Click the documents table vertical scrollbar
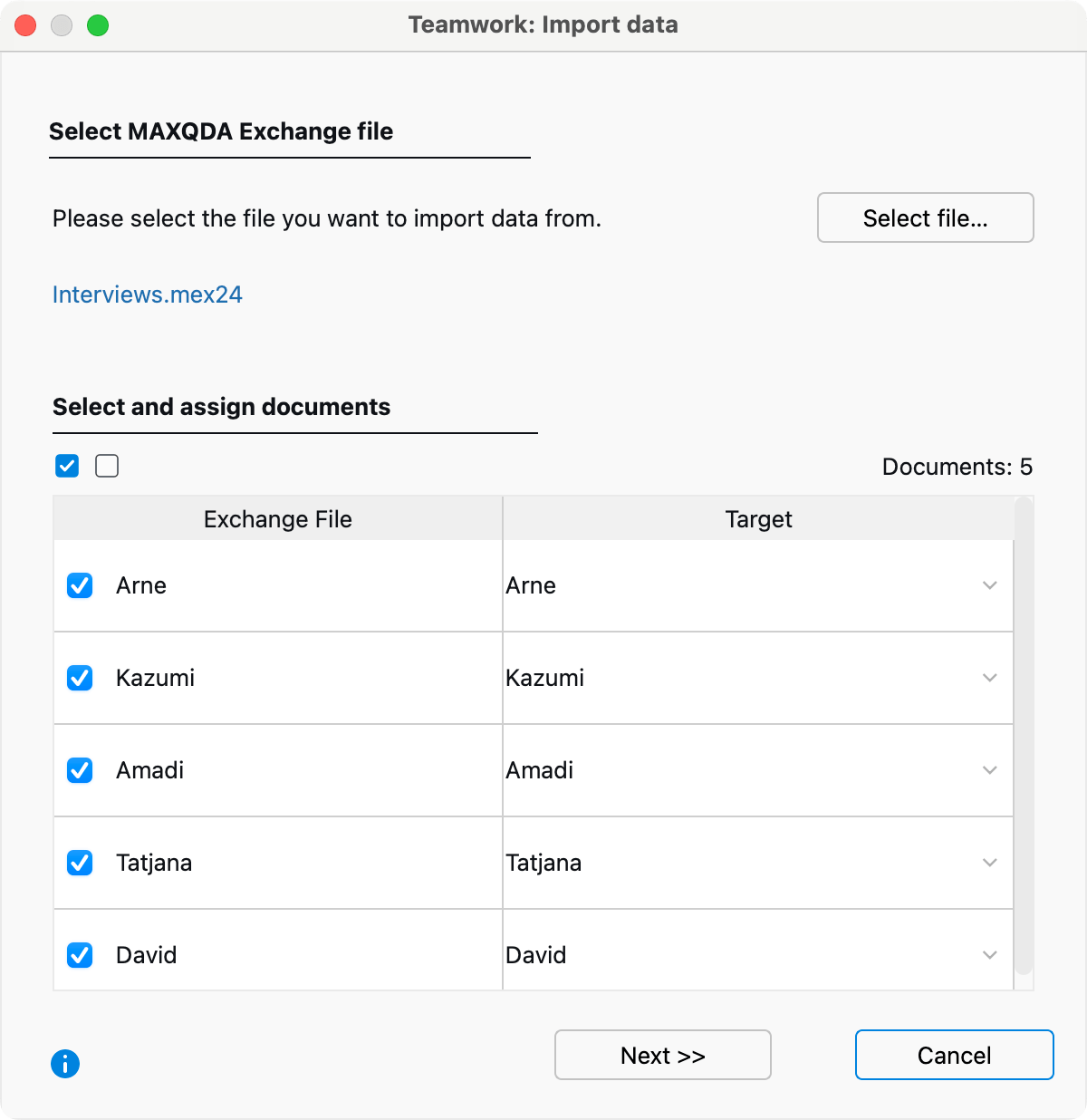This screenshot has height=1120, width=1087. tap(1024, 734)
